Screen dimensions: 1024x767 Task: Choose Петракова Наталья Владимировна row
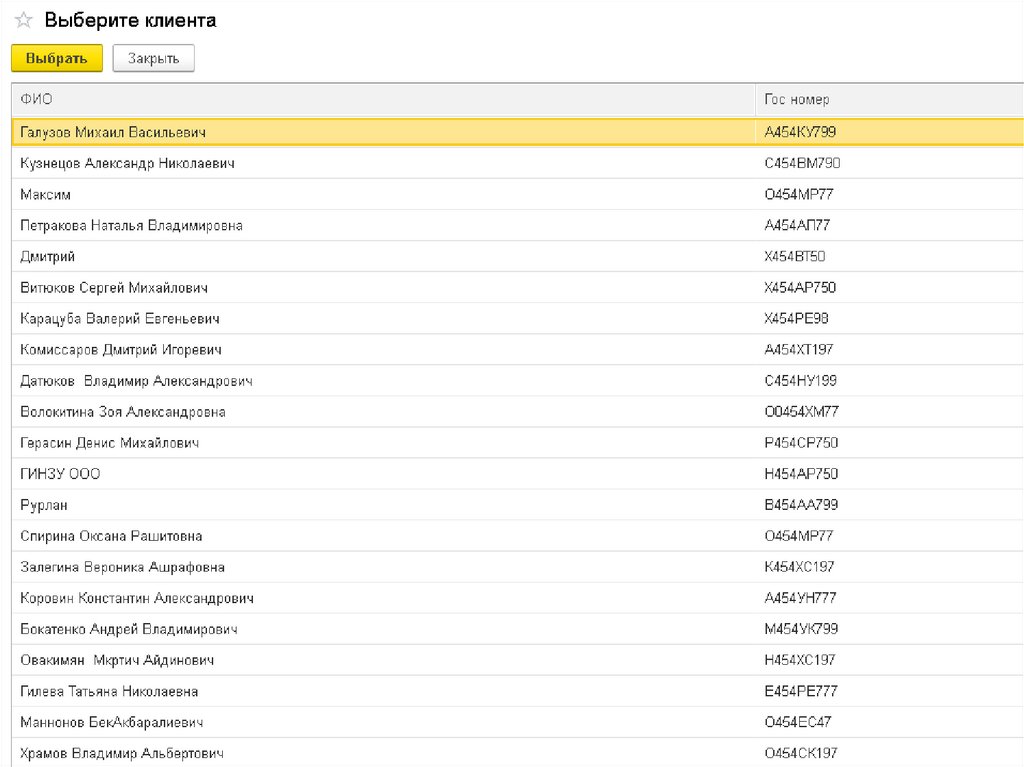pos(131,225)
